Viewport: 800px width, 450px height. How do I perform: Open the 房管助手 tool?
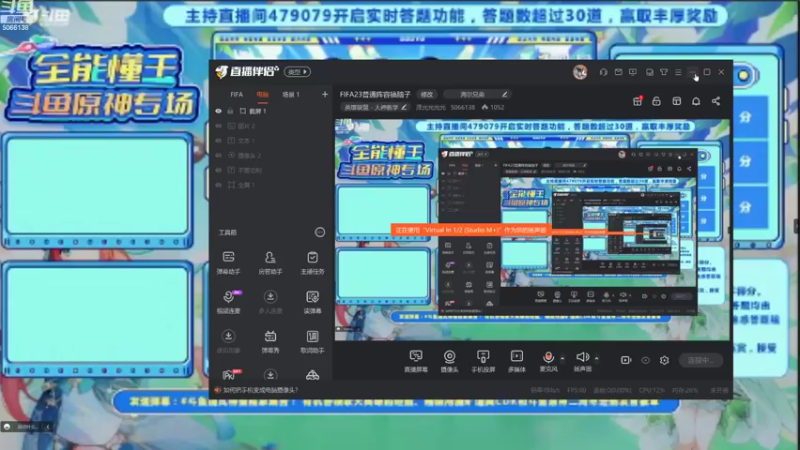pyautogui.click(x=270, y=262)
